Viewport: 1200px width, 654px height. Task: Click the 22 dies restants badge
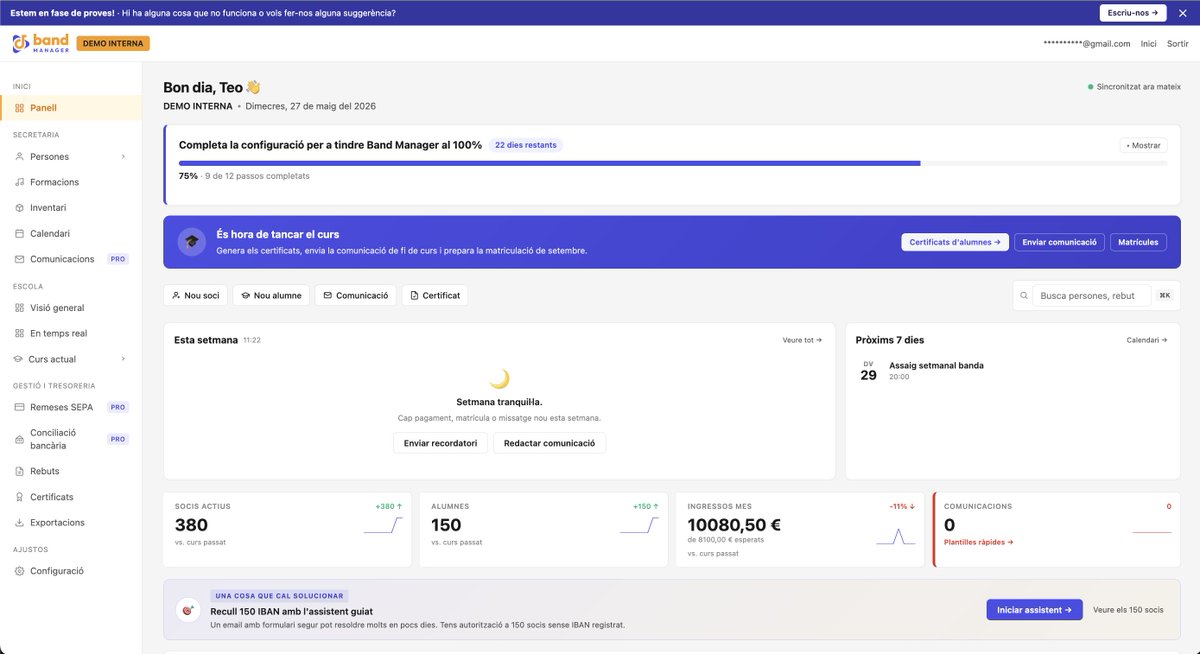[x=526, y=145]
